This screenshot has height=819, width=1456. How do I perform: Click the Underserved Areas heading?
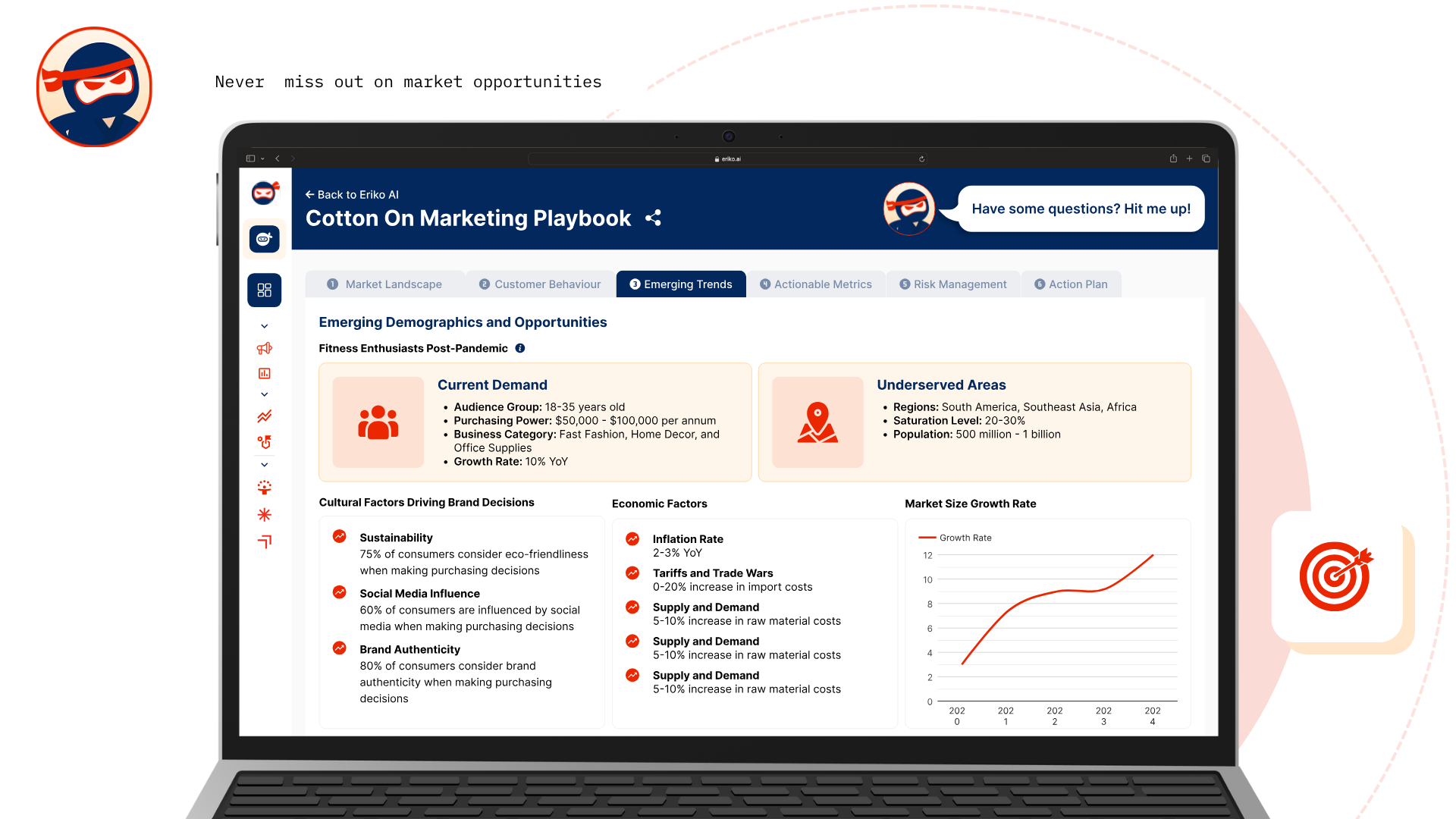941,385
